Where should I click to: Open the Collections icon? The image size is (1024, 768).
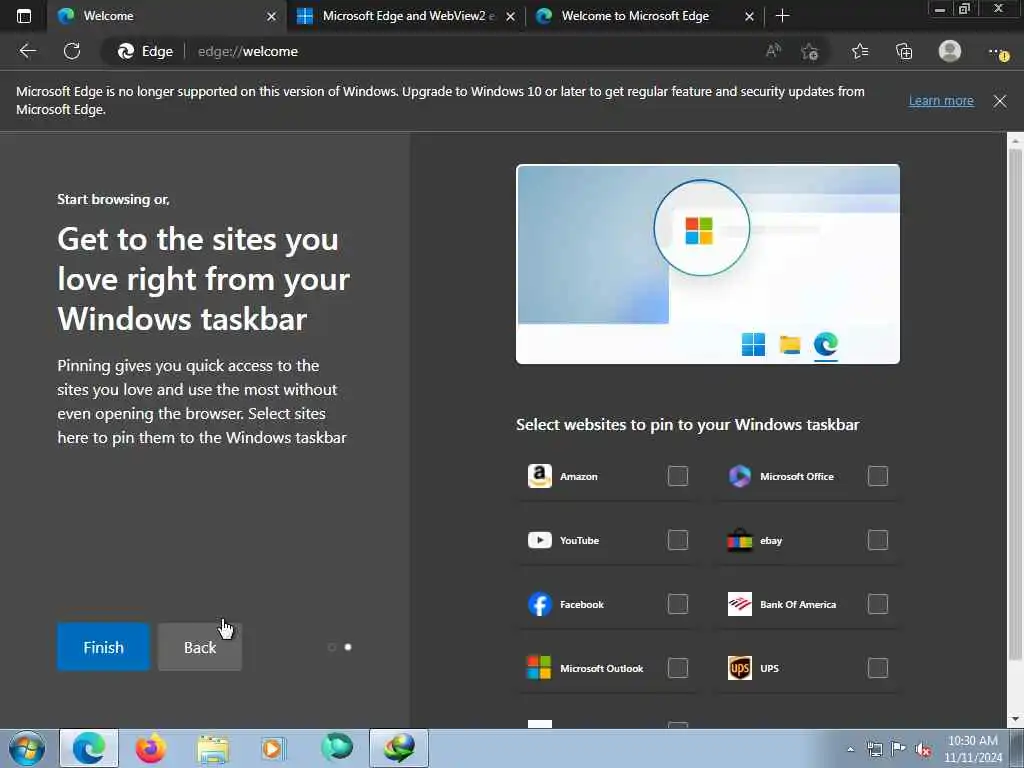(904, 51)
